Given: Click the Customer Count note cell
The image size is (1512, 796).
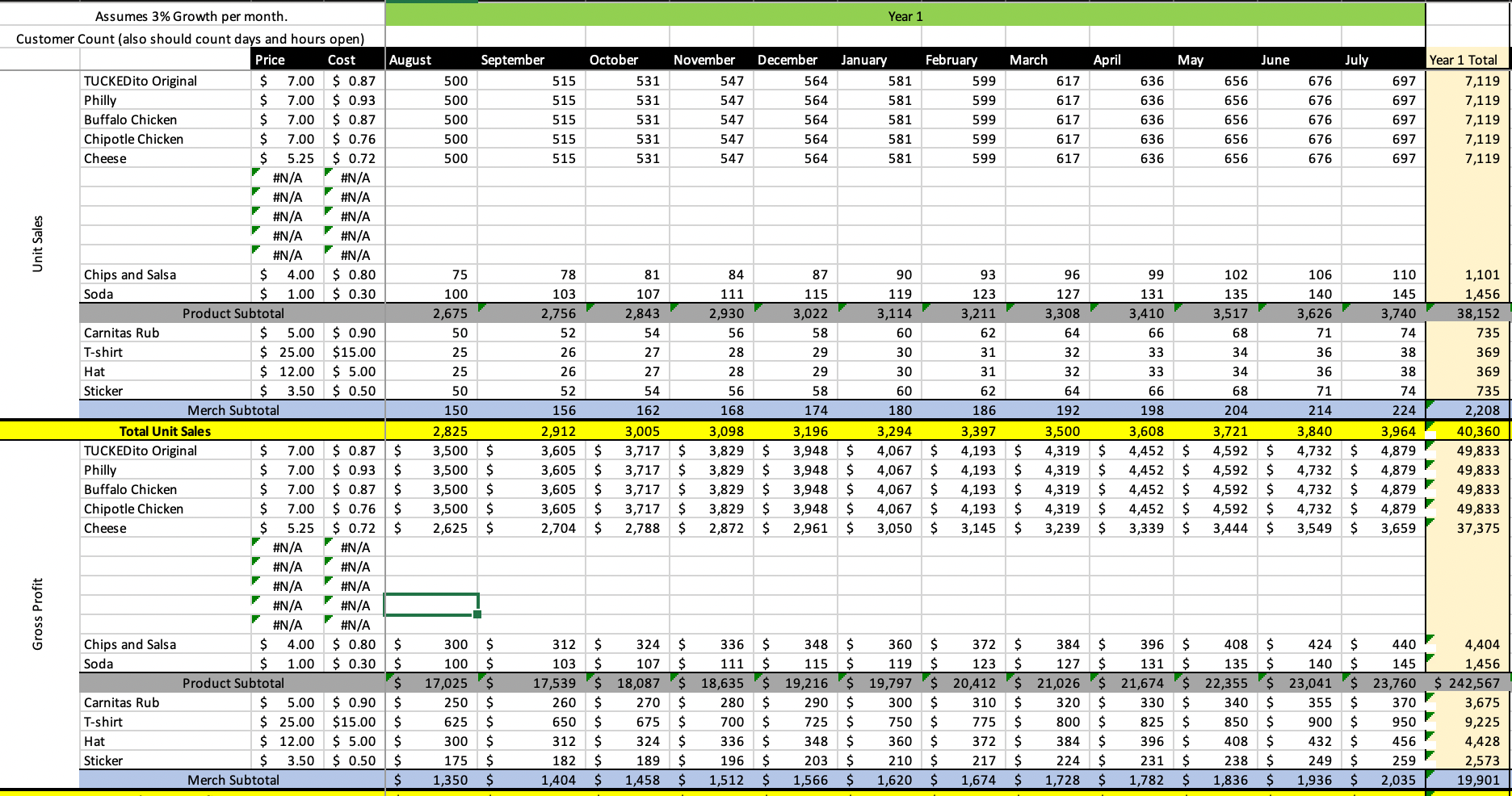Looking at the screenshot, I should 191,39.
